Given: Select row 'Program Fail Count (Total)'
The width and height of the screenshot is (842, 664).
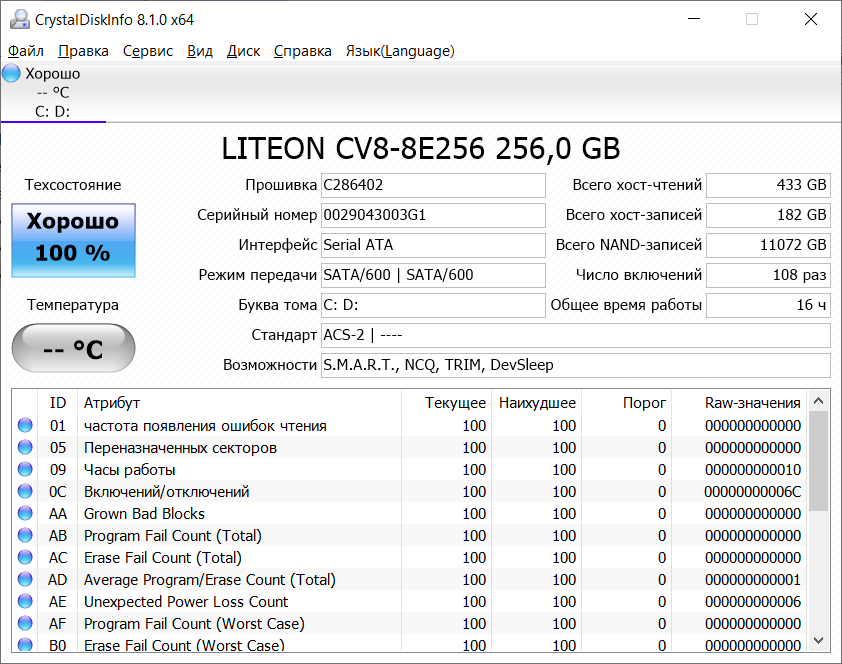Looking at the screenshot, I should (410, 536).
